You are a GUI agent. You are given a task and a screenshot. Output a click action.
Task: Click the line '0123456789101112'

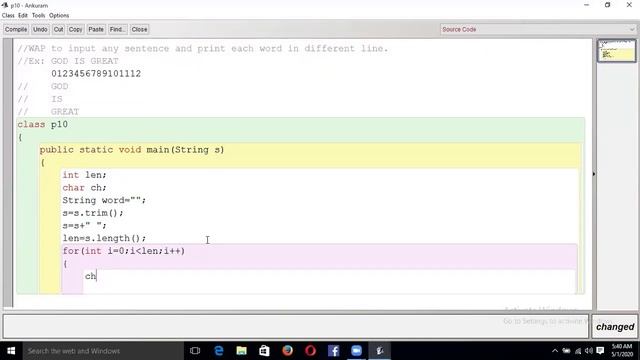click(96, 73)
